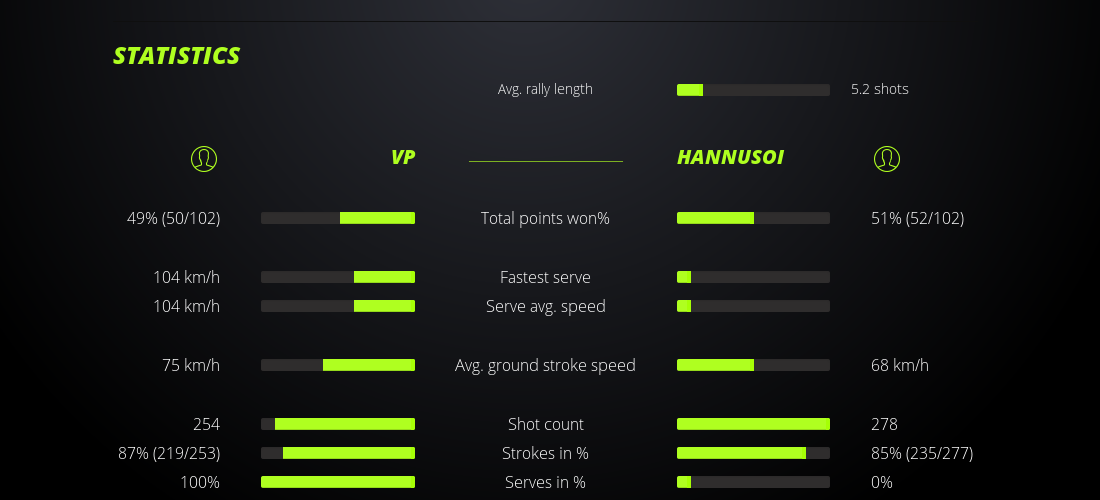Click VP shot count bar
The width and height of the screenshot is (1100, 500).
click(338, 424)
